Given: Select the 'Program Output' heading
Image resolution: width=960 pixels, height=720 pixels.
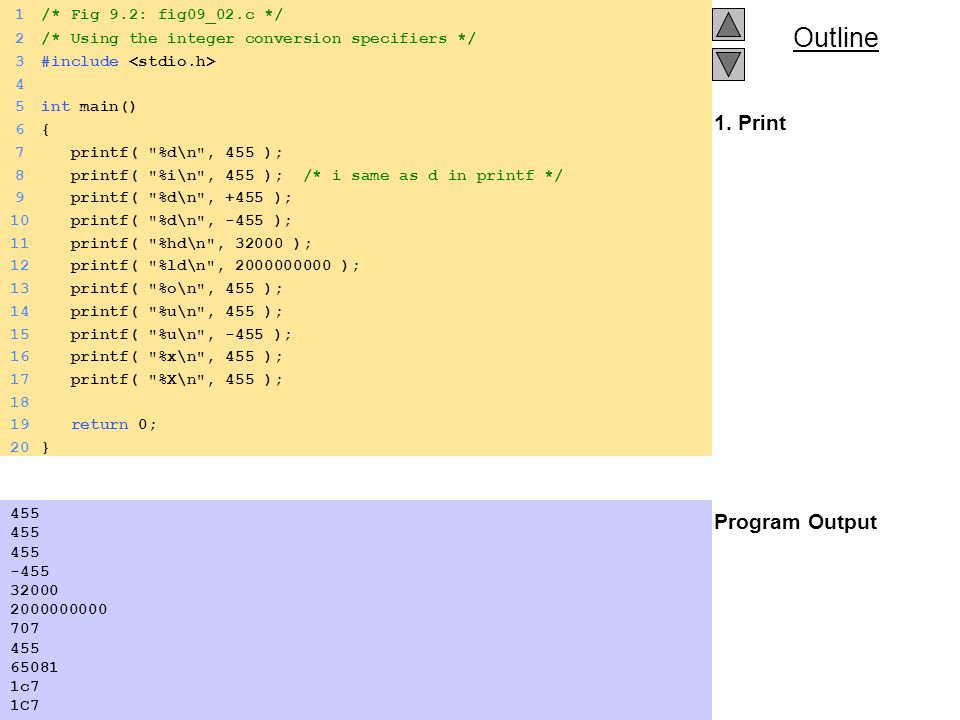Looking at the screenshot, I should tap(795, 522).
